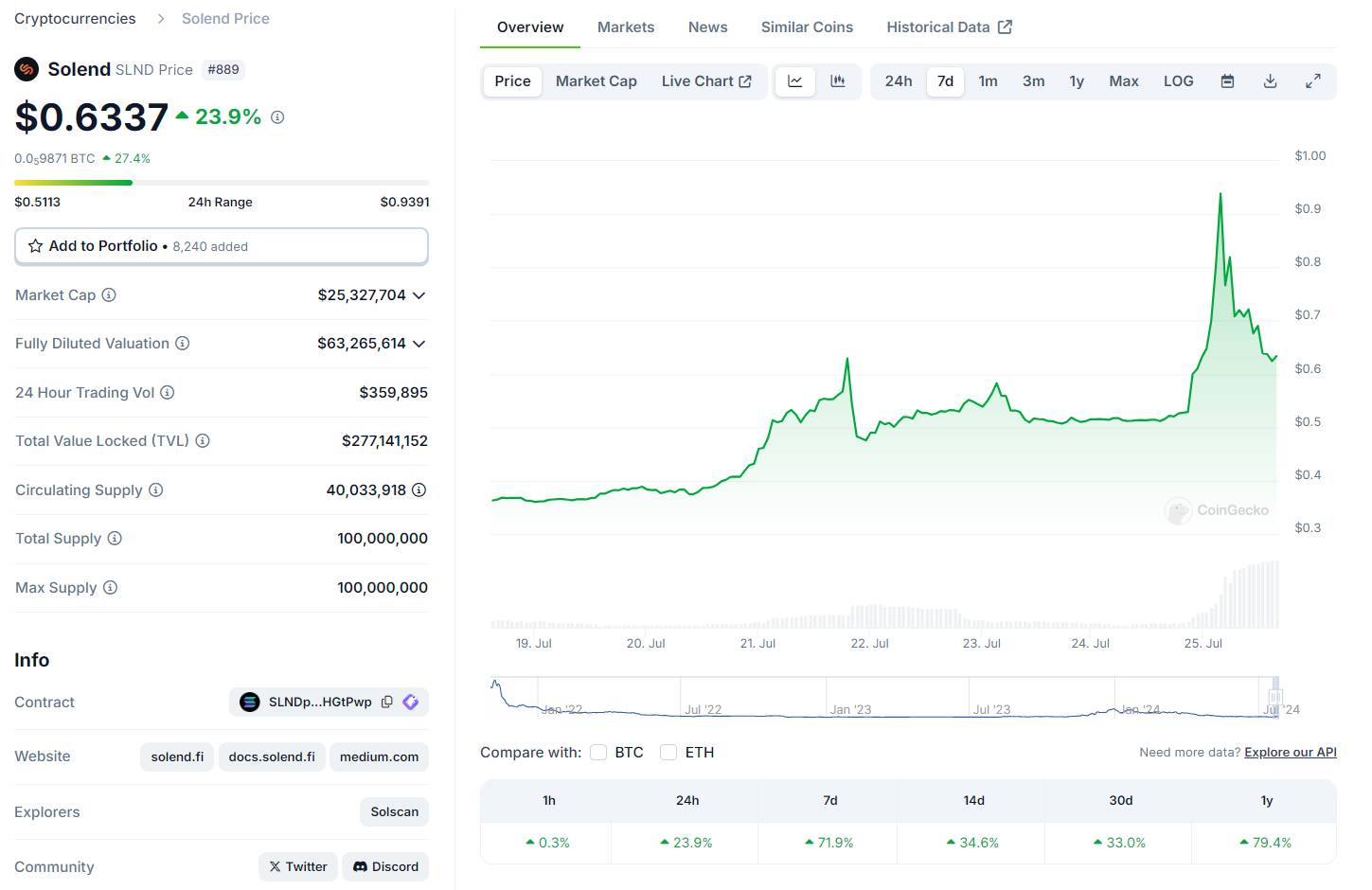Image resolution: width=1372 pixels, height=890 pixels.
Task: Open the Market Cap info tooltip icon
Action: pos(109,295)
